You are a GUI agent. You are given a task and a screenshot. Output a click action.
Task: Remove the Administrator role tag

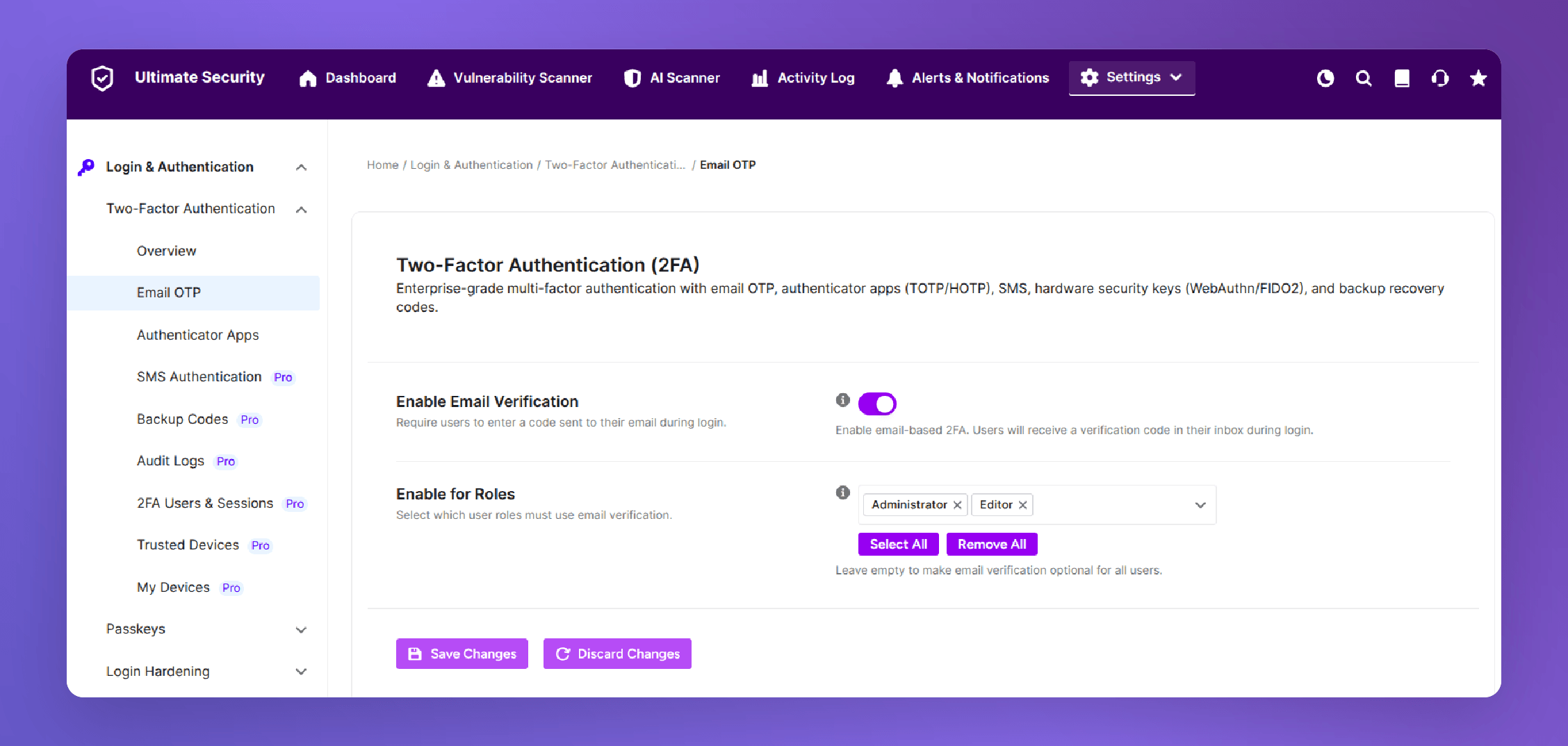point(957,505)
